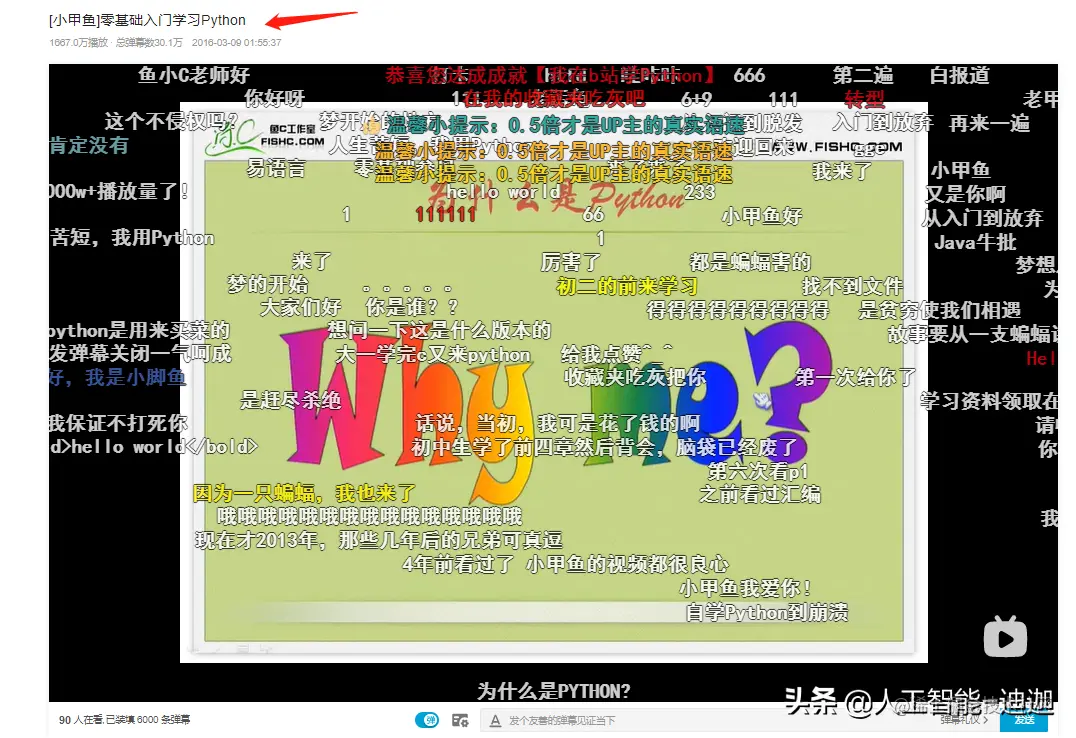Click the upload date 2016-03-09 text

(x=237, y=43)
